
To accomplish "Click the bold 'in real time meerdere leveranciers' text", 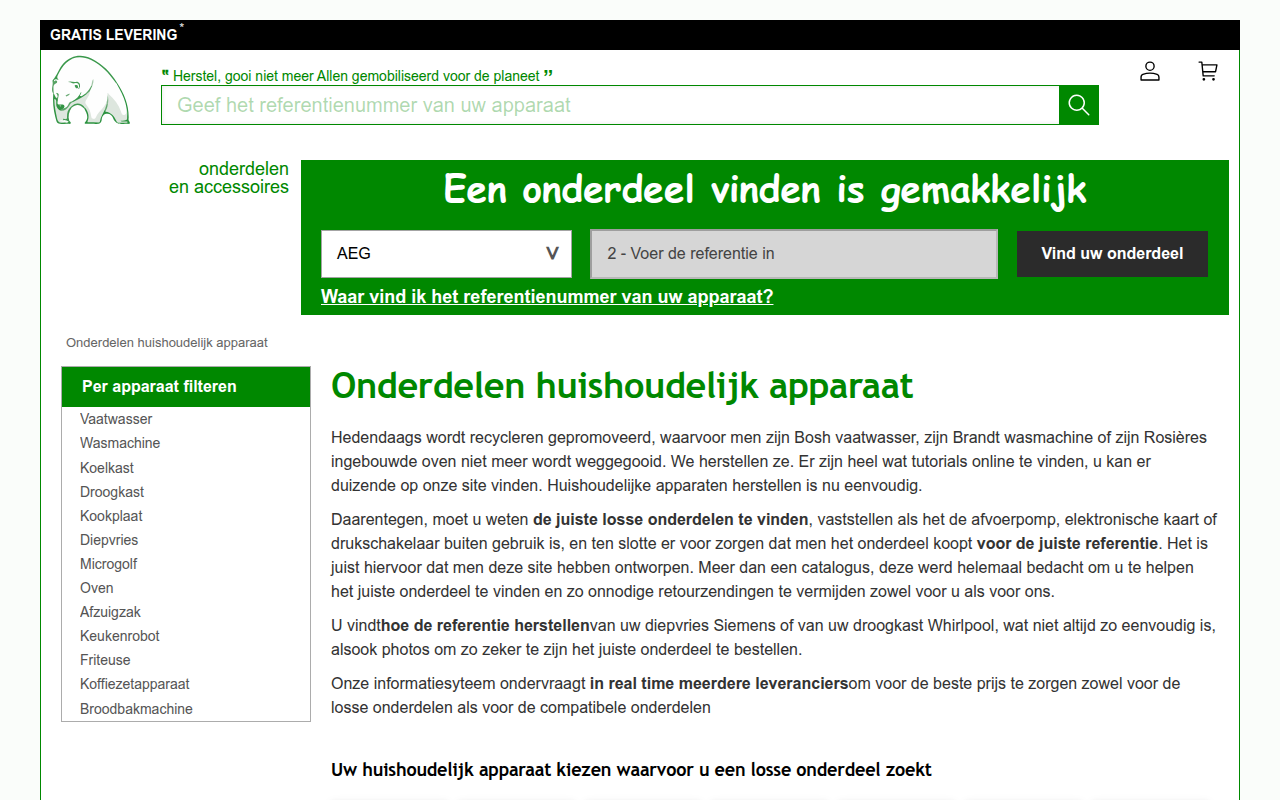I will click(x=719, y=684).
